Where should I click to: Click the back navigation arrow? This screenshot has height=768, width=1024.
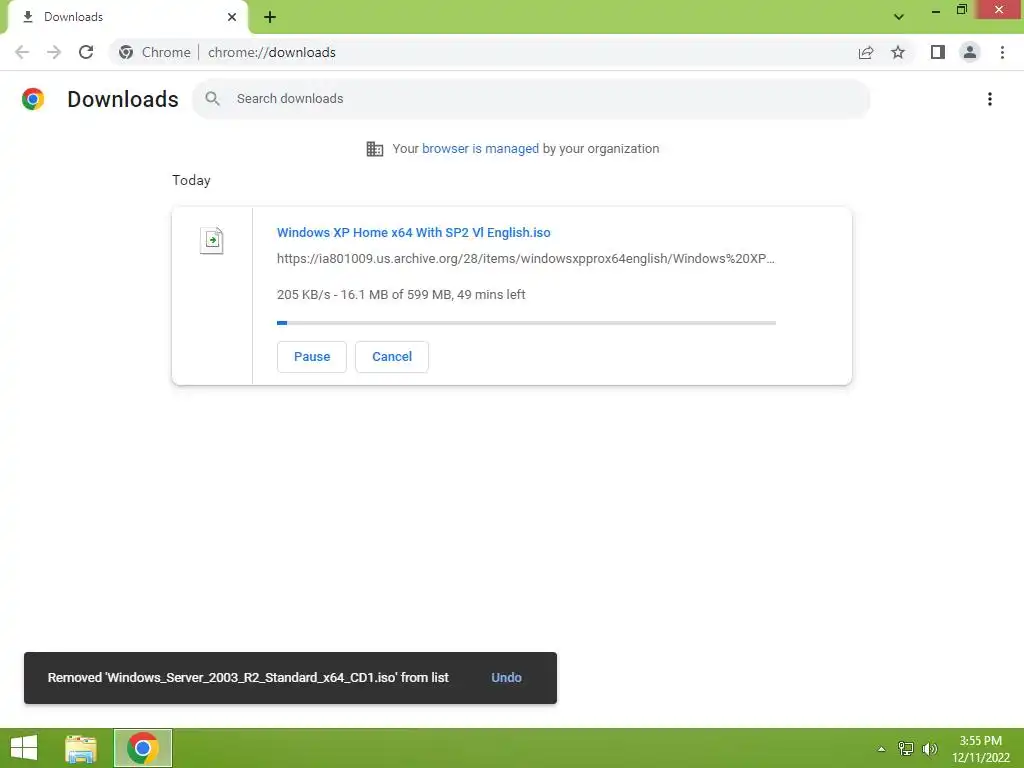coord(22,52)
